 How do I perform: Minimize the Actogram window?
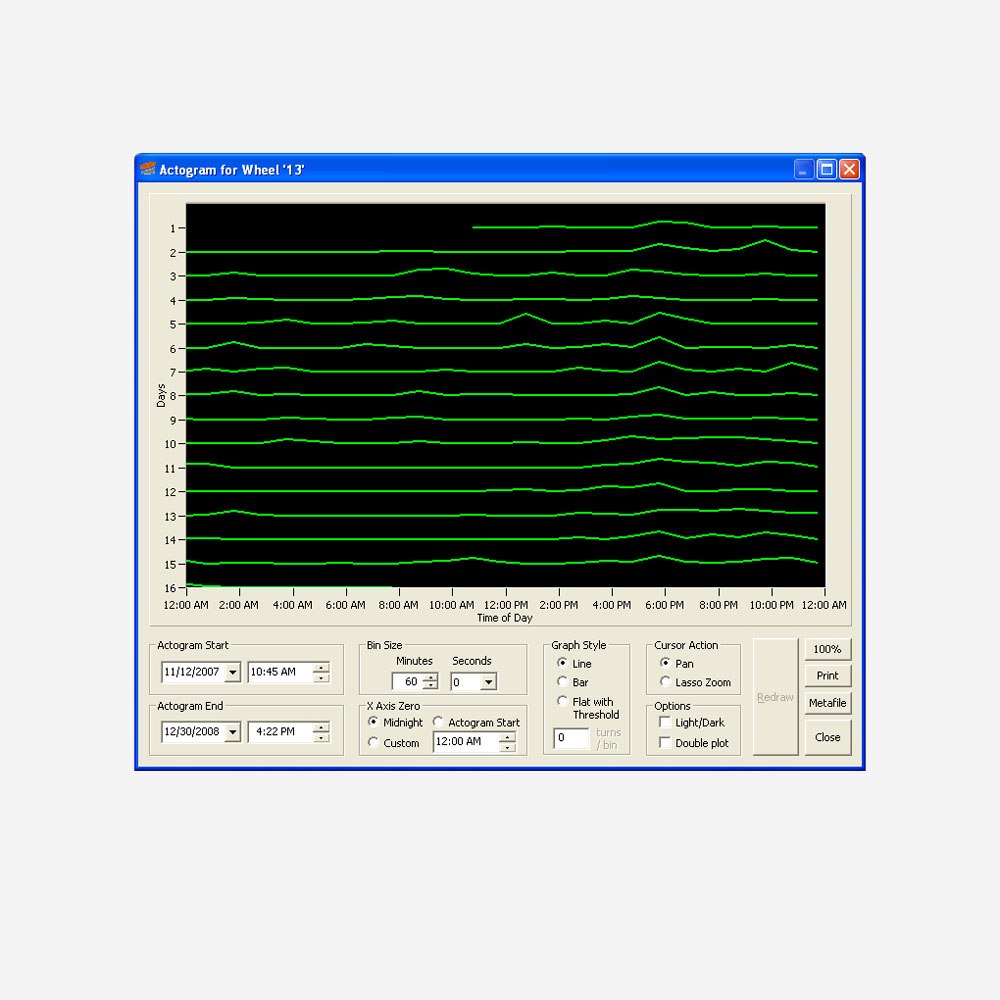click(x=805, y=169)
